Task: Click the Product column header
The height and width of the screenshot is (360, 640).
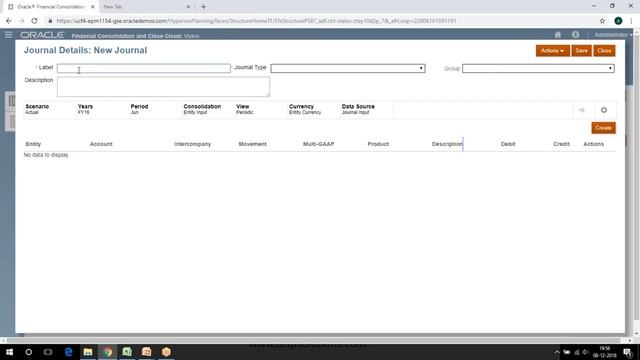Action: click(x=378, y=144)
